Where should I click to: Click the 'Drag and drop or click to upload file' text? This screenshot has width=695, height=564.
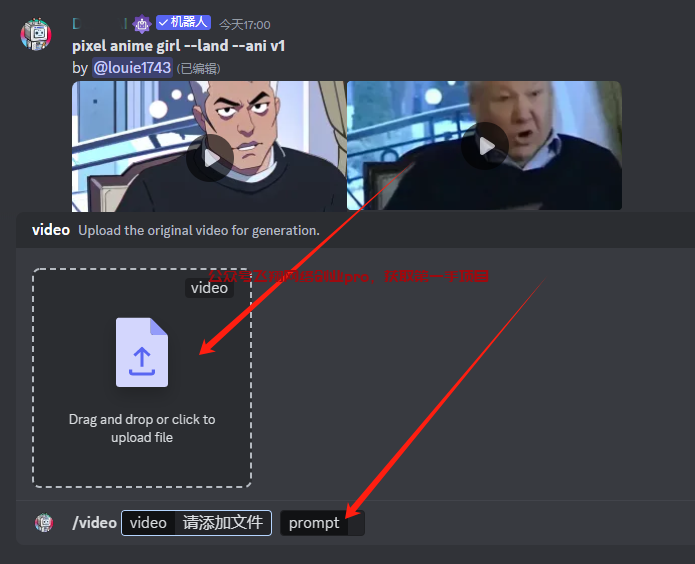pyautogui.click(x=142, y=428)
